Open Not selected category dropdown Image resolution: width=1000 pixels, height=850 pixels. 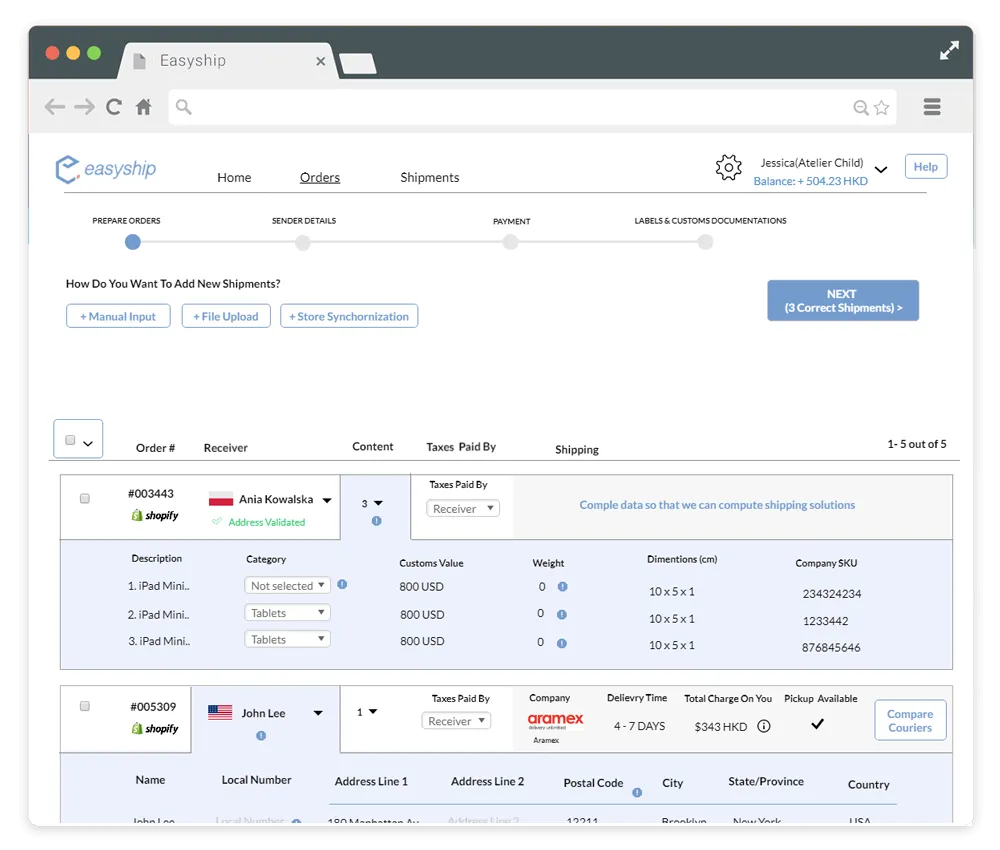point(287,585)
